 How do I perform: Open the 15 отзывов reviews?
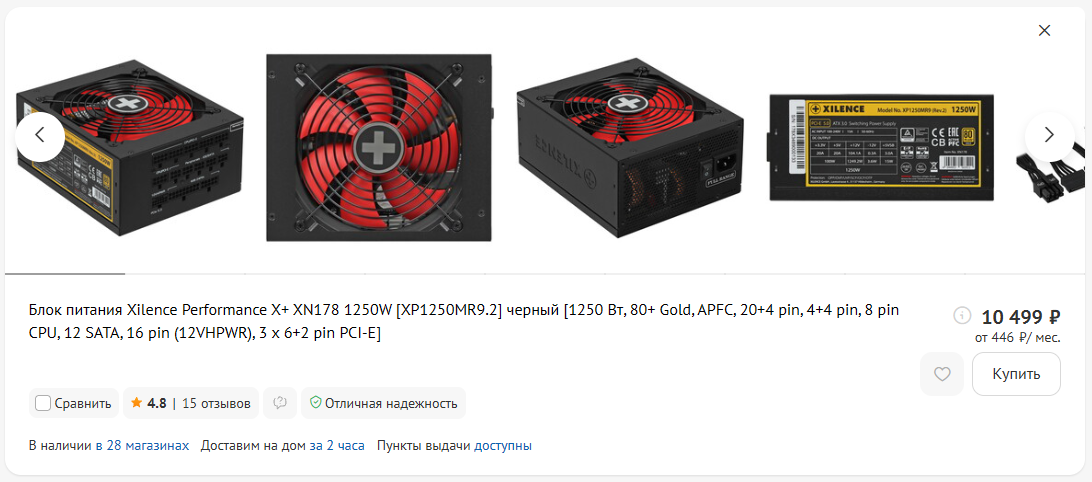(216, 403)
